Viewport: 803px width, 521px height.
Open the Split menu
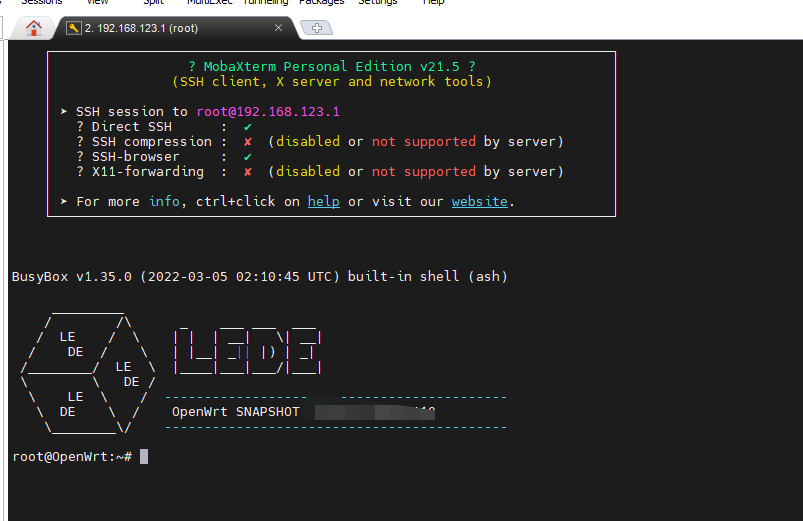coord(153,2)
